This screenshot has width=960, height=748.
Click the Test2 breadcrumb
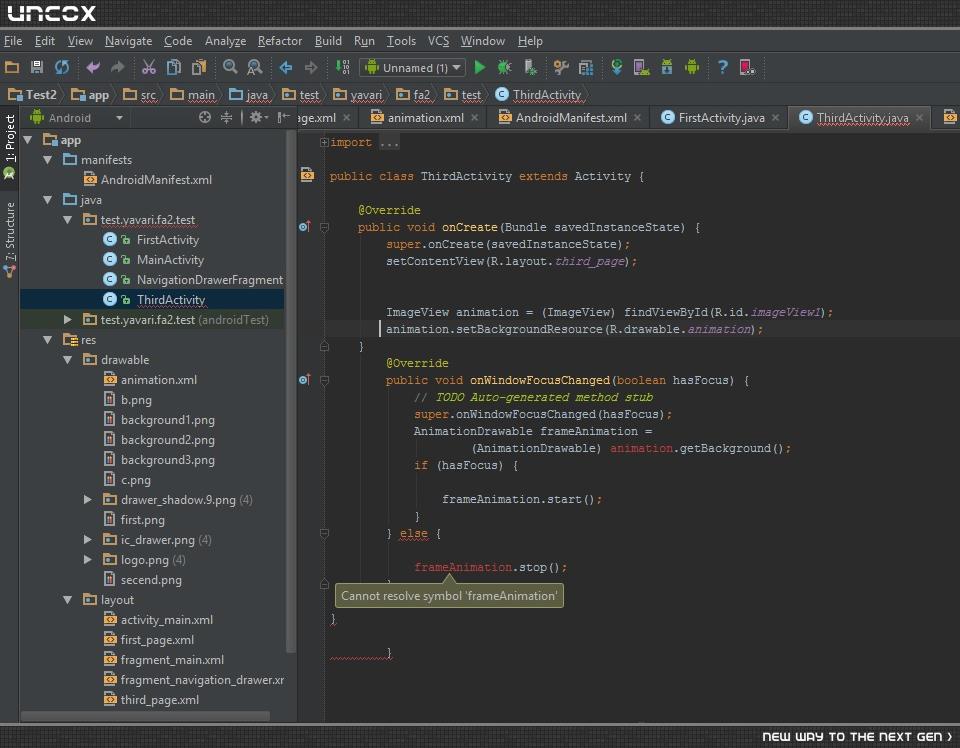pos(33,95)
